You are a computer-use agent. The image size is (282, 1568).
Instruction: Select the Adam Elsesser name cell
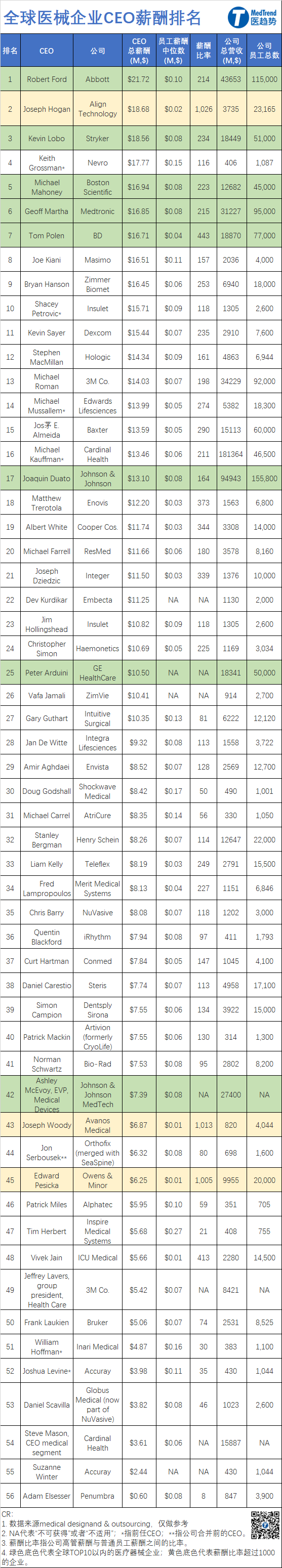coord(46,1496)
